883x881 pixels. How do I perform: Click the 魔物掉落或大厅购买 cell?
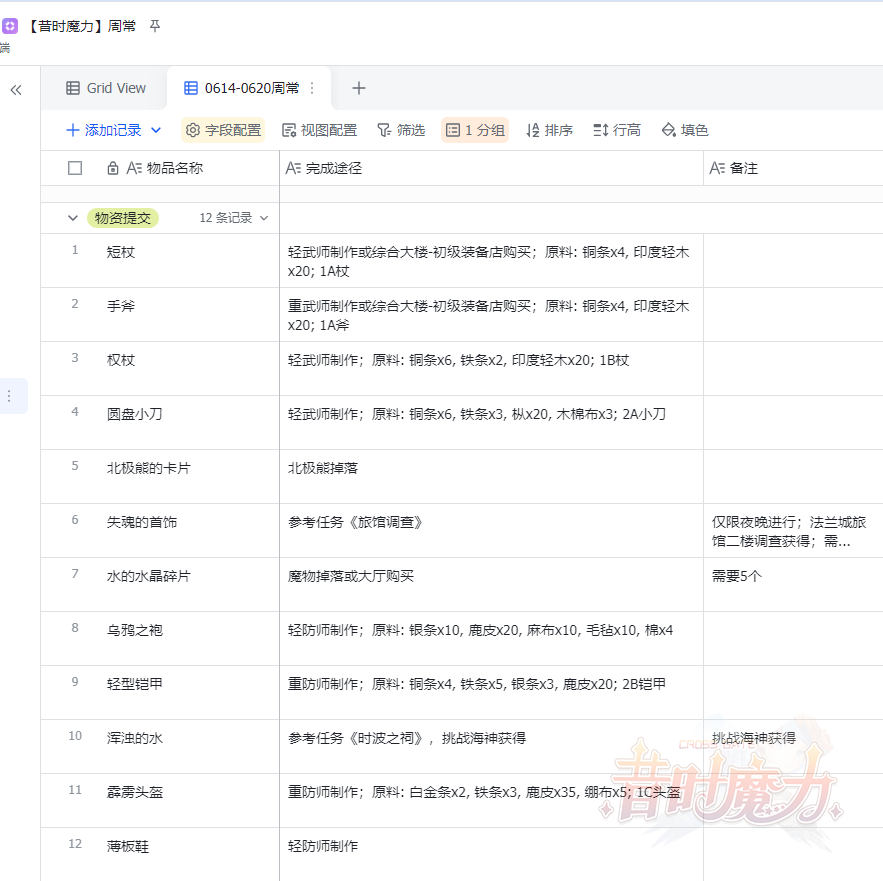tap(492, 585)
